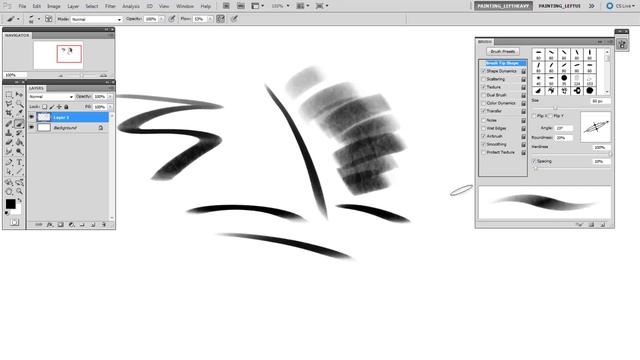This screenshot has width=640, height=360.
Task: Select the Zoom tool in toolbox
Action: point(19,191)
